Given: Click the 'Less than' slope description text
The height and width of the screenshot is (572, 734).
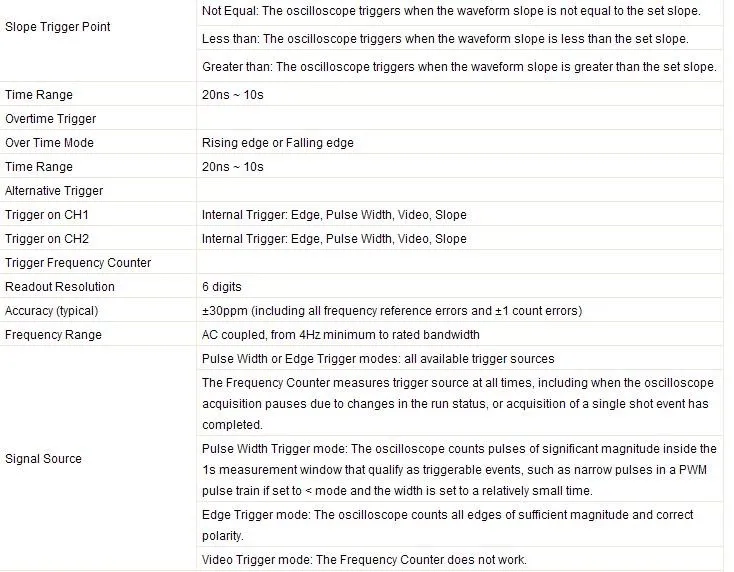Looking at the screenshot, I should [445, 39].
